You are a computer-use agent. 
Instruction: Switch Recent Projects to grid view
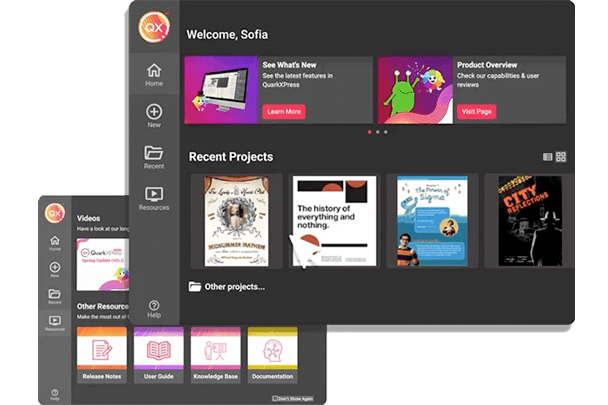[x=561, y=157]
